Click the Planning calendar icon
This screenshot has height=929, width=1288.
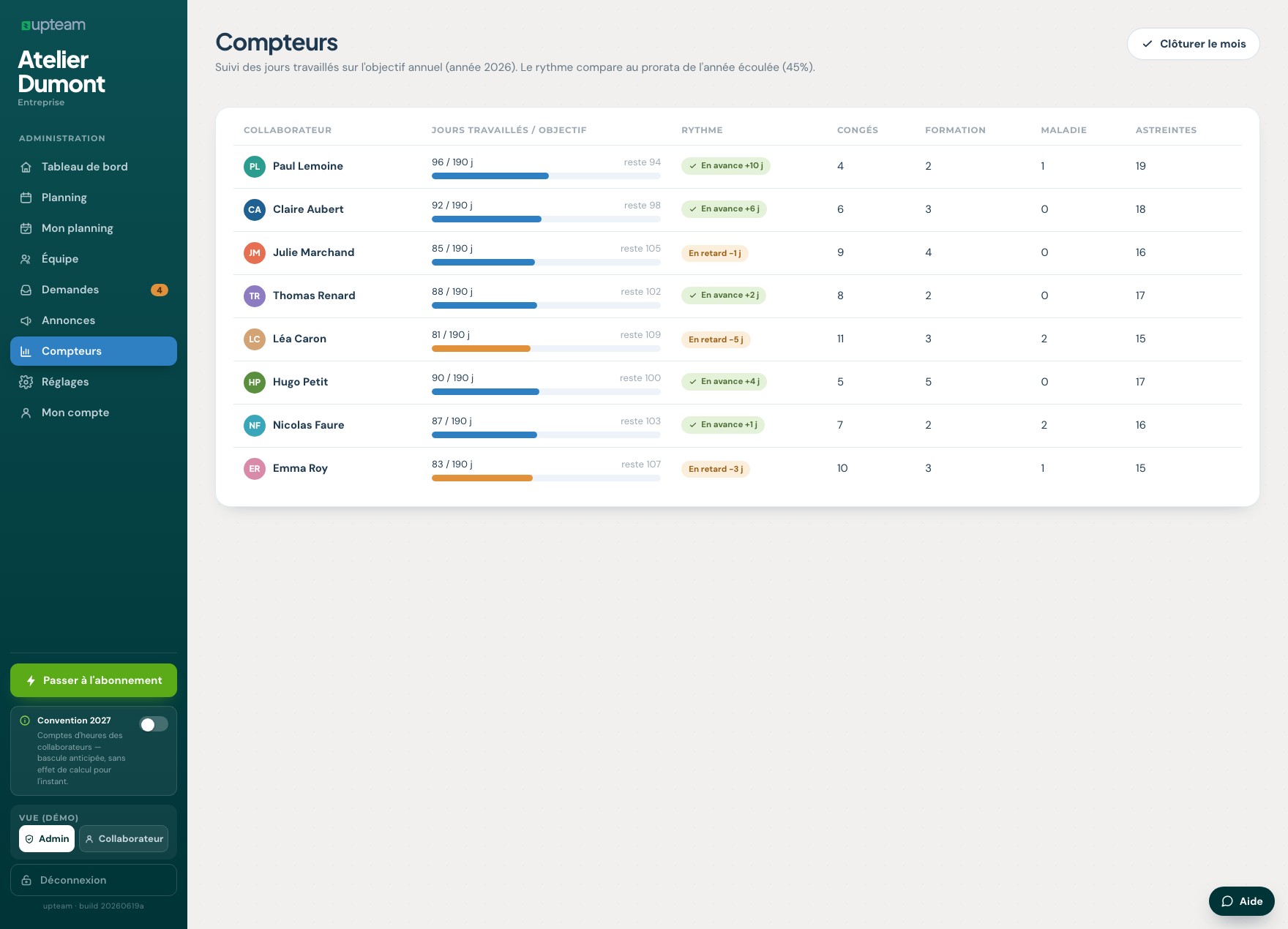[26, 198]
